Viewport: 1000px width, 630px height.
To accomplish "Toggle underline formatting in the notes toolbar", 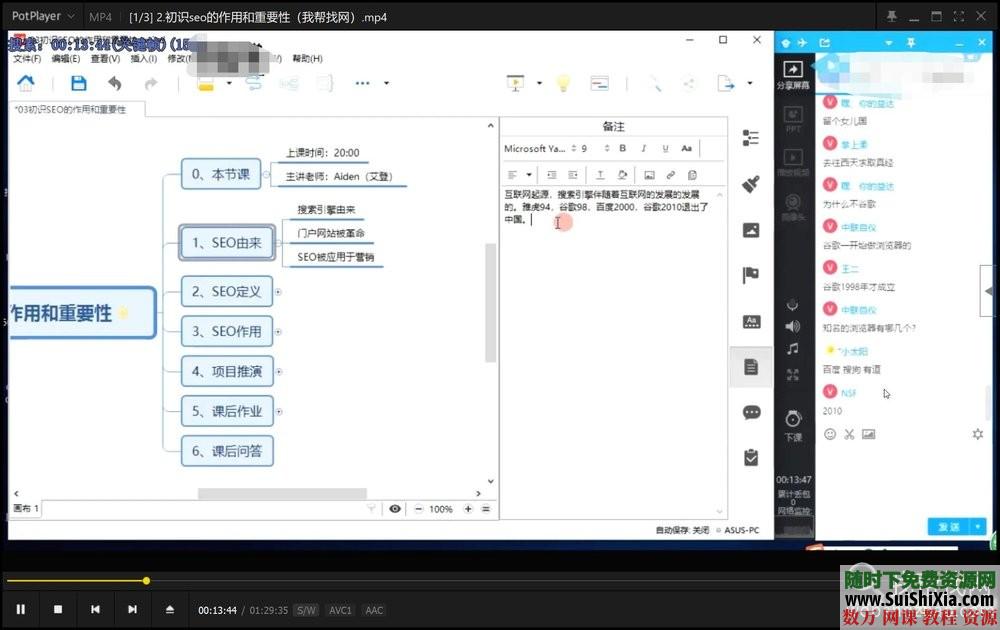I will tap(665, 148).
